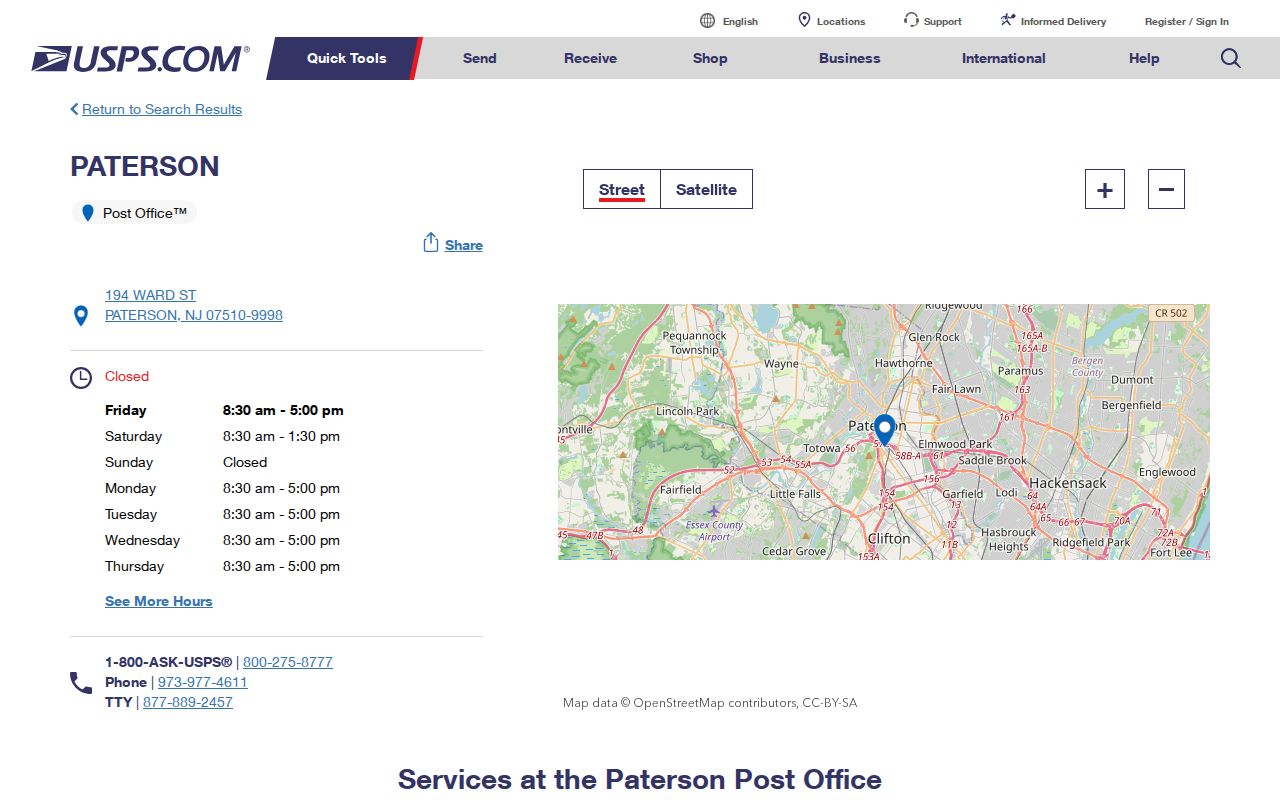Call 800-275-8777 number link
This screenshot has width=1280, height=800.
point(288,662)
